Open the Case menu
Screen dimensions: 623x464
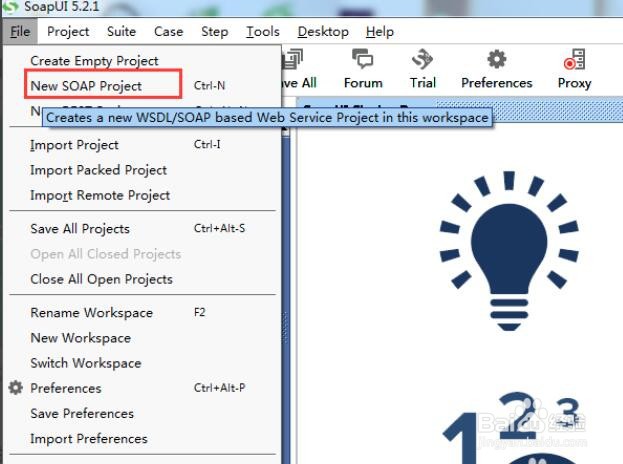click(x=168, y=31)
